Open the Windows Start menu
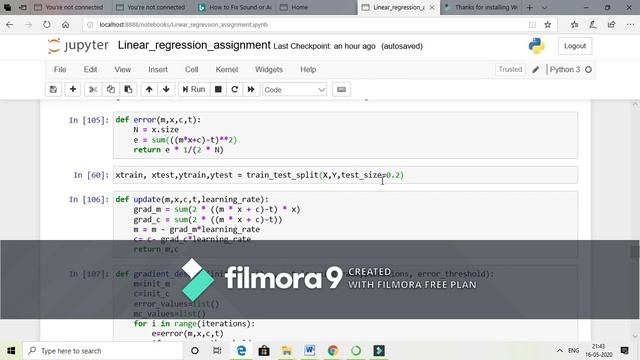The height and width of the screenshot is (360, 640). pos(11,351)
